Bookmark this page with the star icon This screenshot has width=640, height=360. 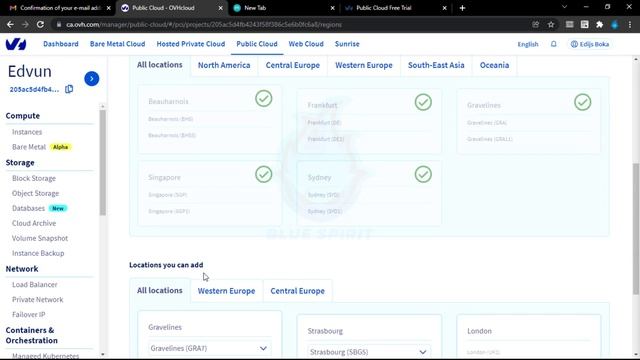551,24
